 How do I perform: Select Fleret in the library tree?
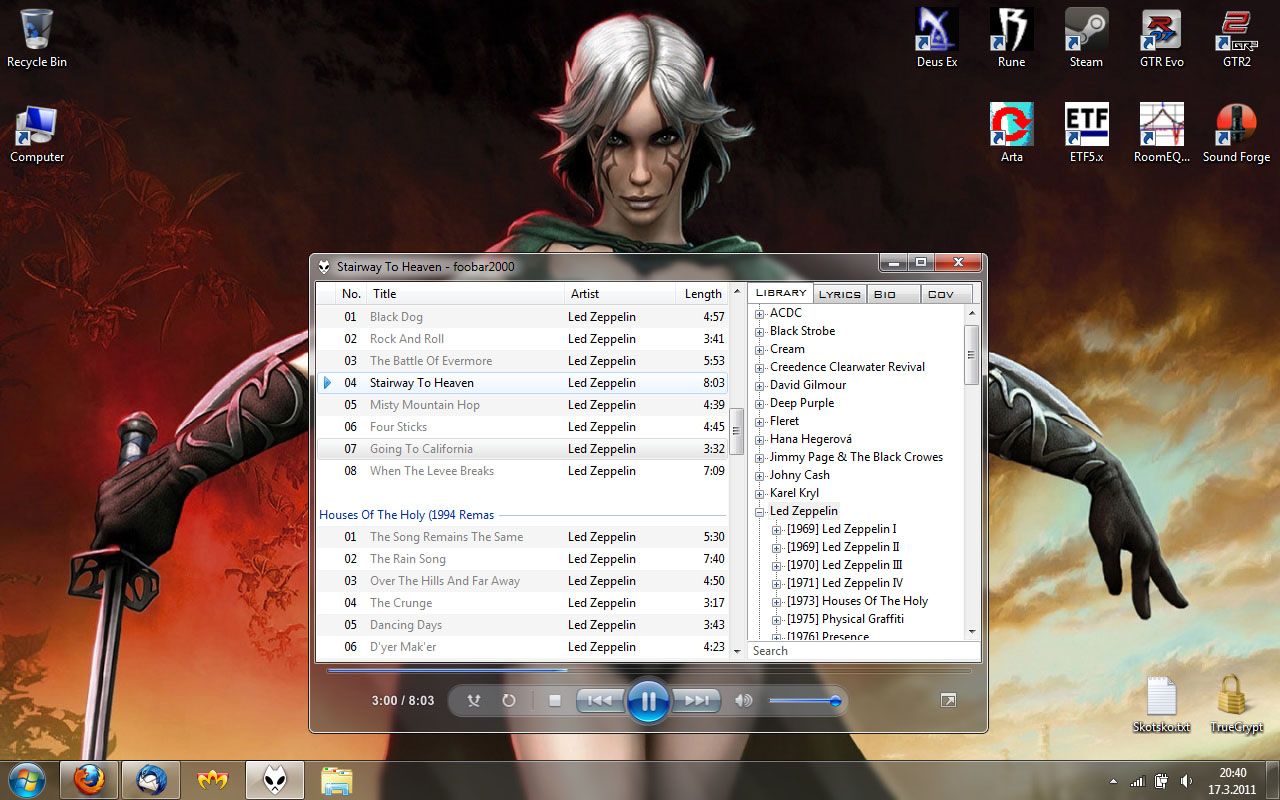[x=784, y=421]
